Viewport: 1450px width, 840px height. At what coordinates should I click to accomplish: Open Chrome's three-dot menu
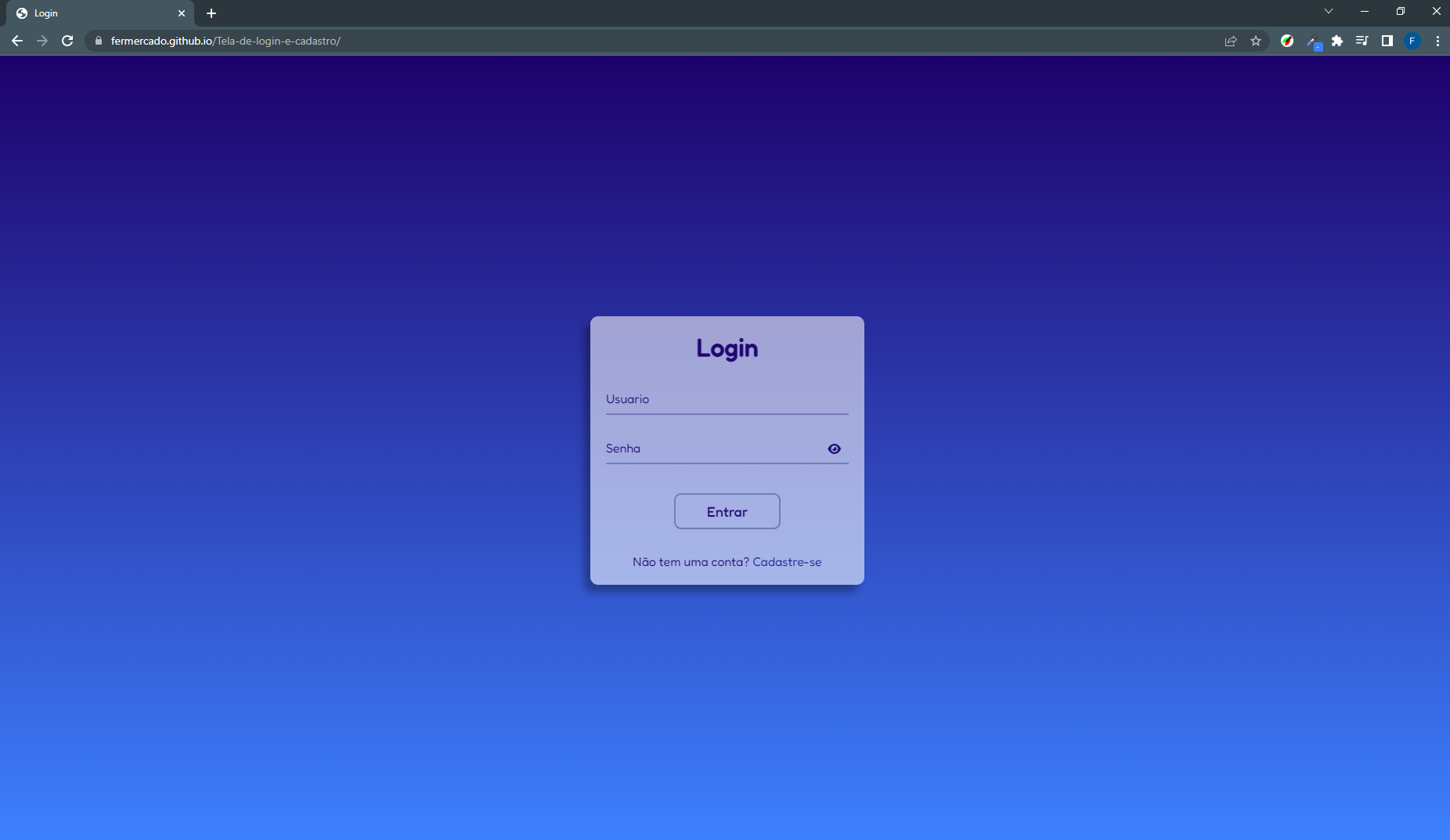[x=1437, y=41]
